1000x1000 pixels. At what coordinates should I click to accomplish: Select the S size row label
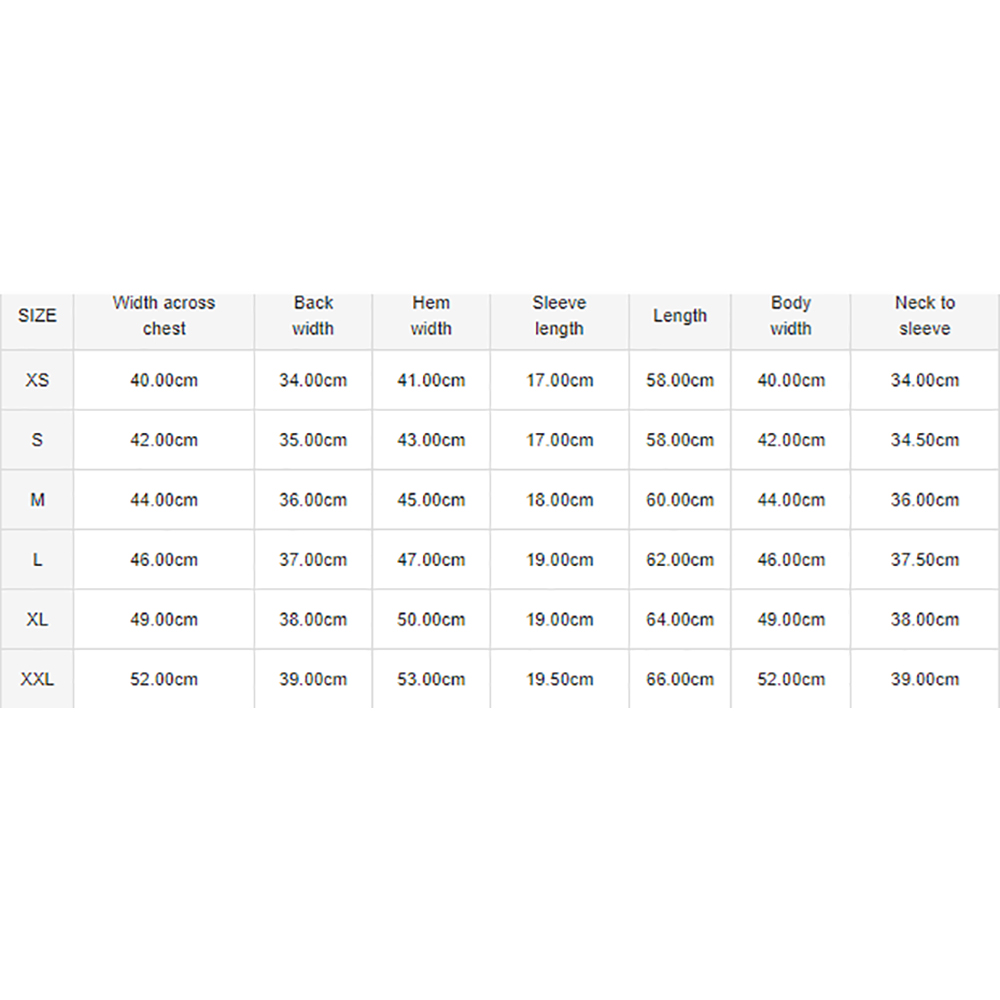(37, 440)
